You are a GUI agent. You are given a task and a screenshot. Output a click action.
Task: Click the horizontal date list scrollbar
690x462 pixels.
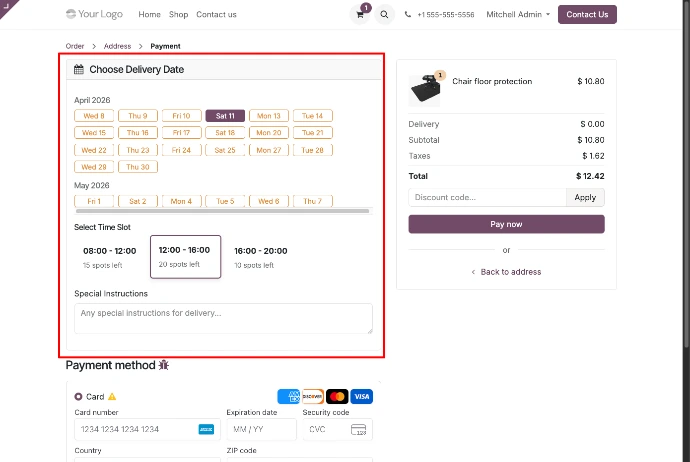[222, 211]
